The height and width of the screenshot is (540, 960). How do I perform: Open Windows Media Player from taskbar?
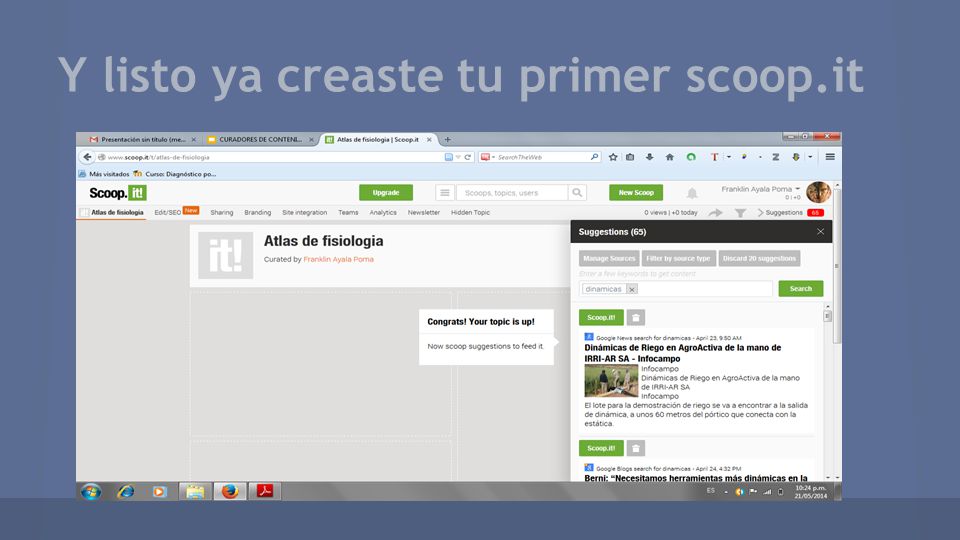tap(160, 492)
